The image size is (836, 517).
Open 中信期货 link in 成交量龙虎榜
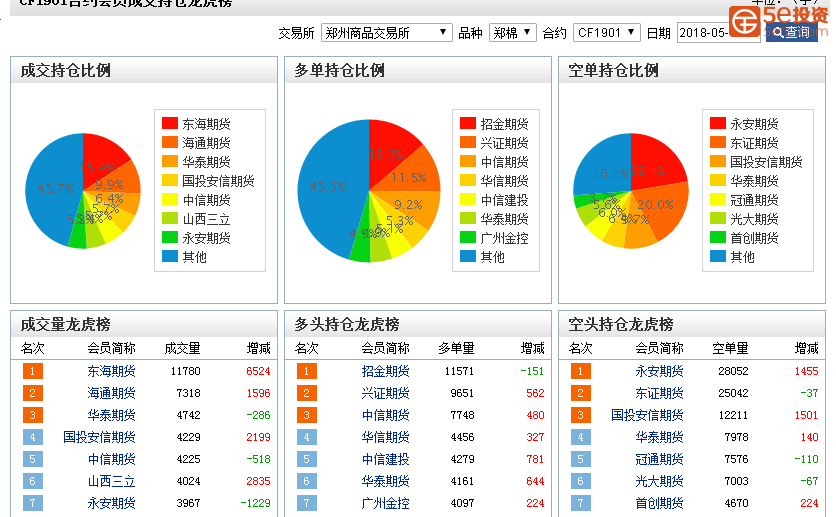(111, 459)
